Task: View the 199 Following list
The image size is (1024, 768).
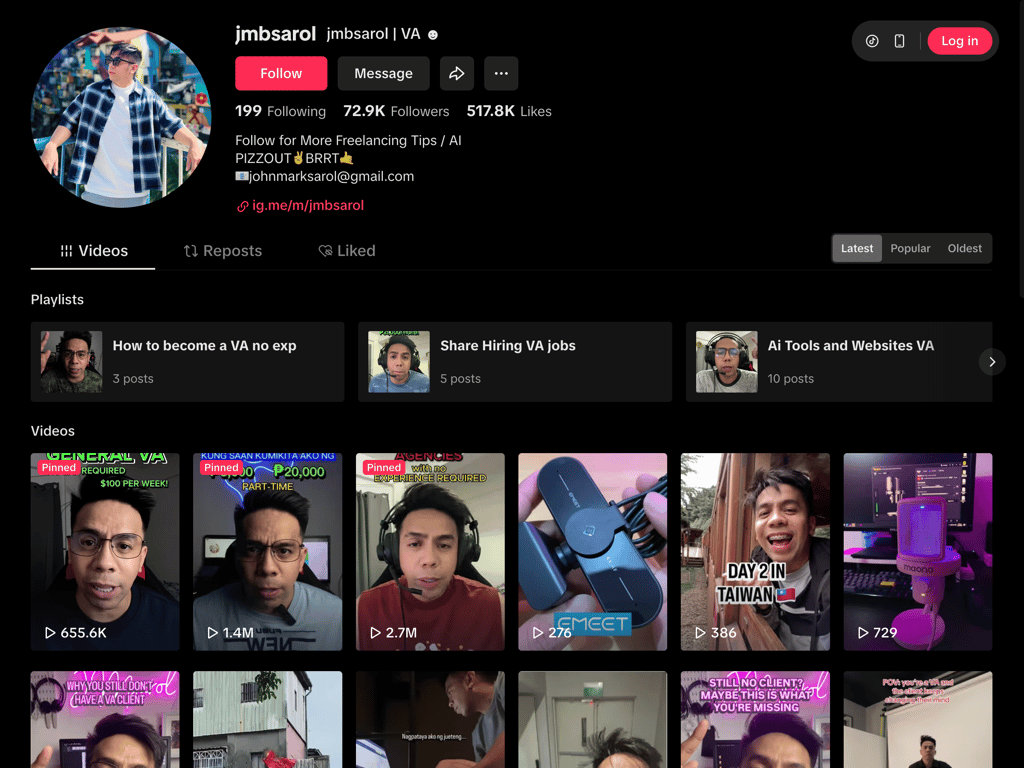Action: click(280, 111)
